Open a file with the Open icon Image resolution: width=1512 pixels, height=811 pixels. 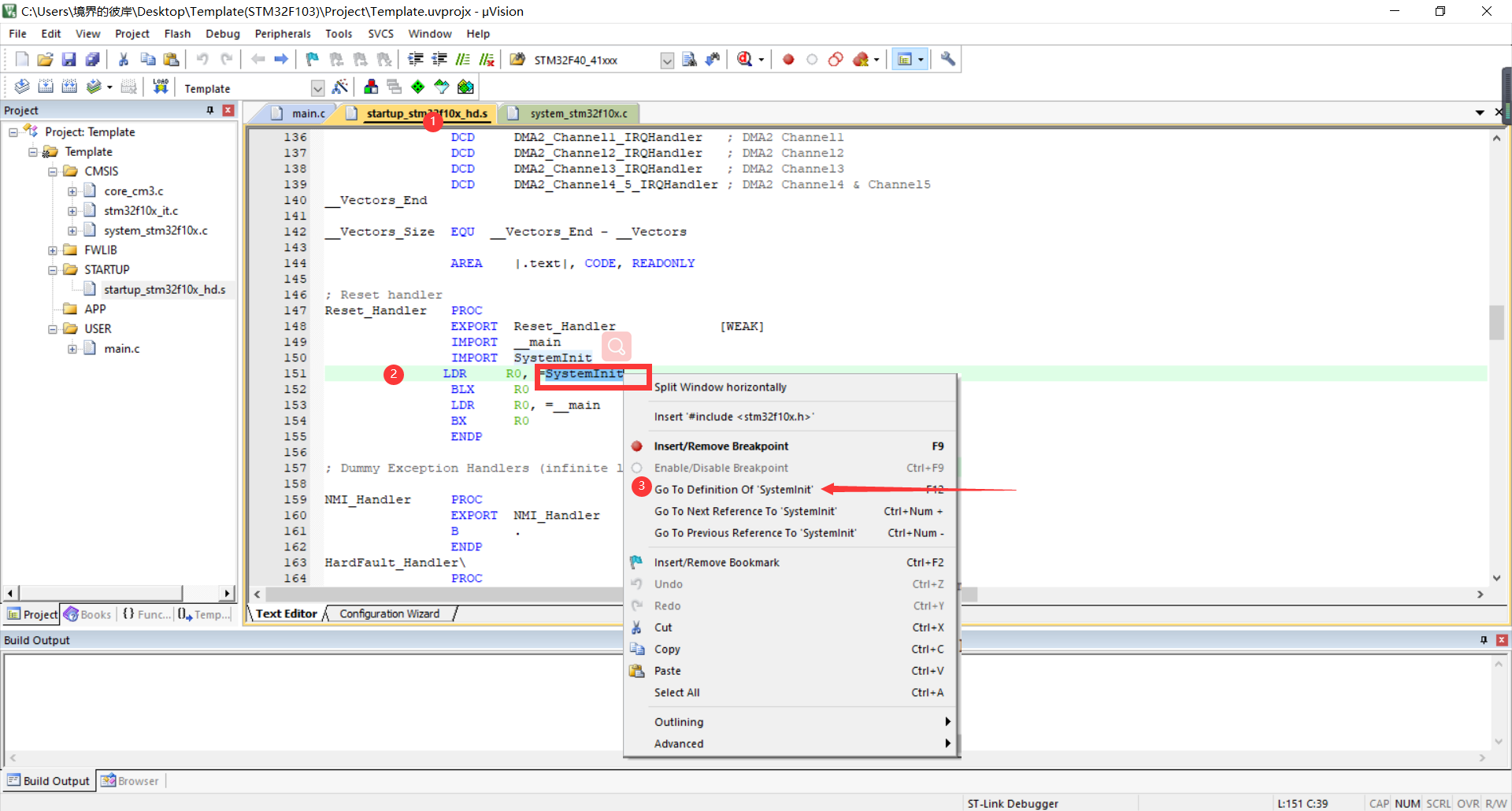[45, 59]
